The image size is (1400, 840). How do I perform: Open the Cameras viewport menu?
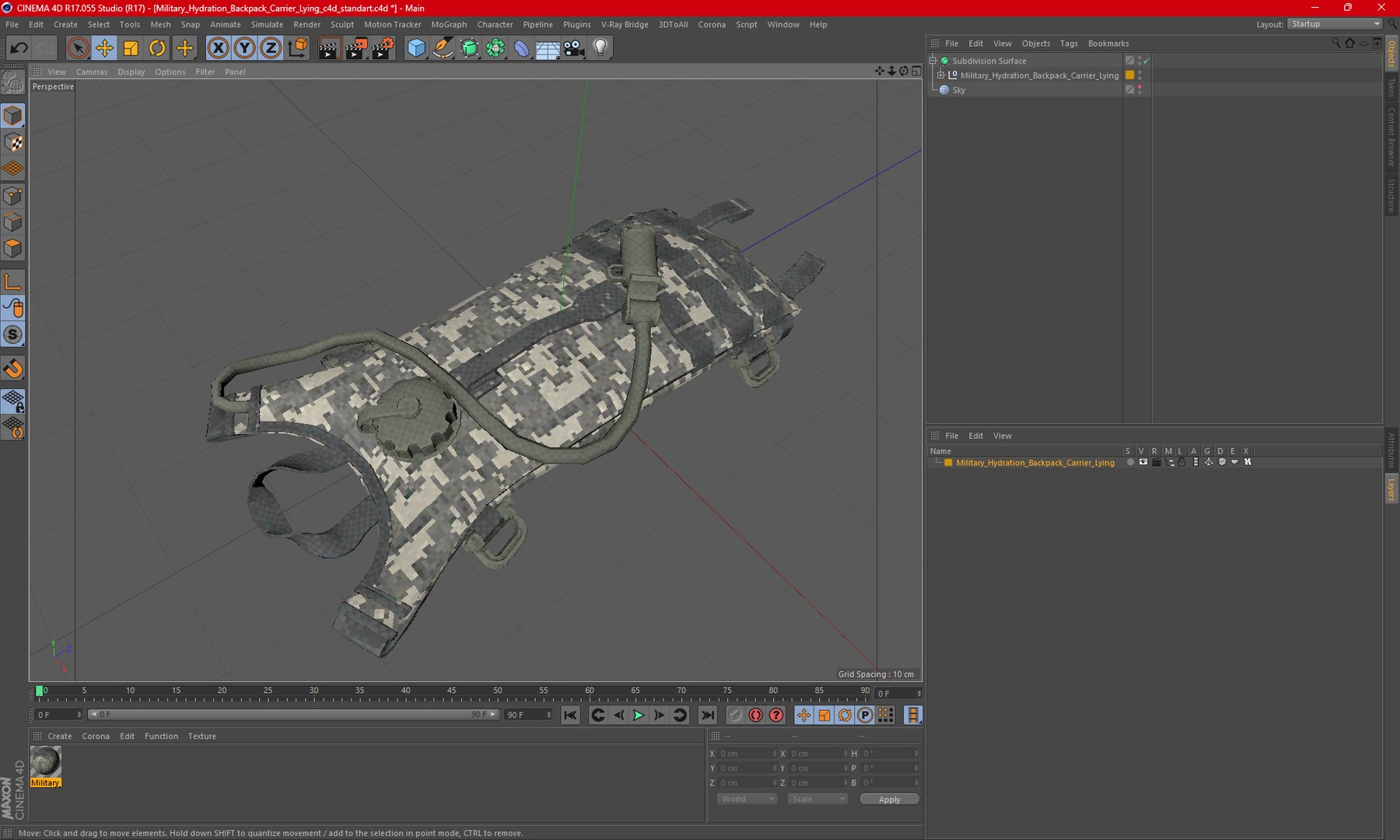92,72
